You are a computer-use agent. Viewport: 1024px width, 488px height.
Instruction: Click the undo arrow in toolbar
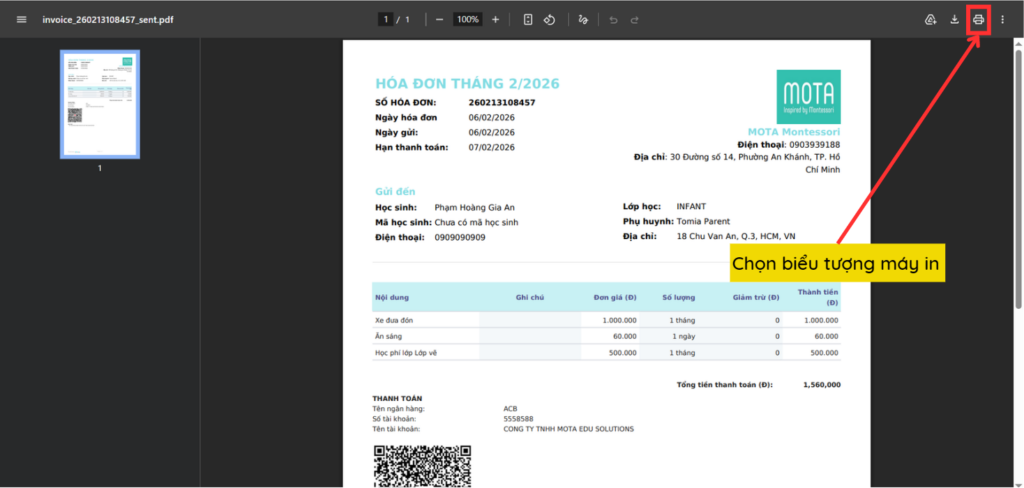coord(613,20)
